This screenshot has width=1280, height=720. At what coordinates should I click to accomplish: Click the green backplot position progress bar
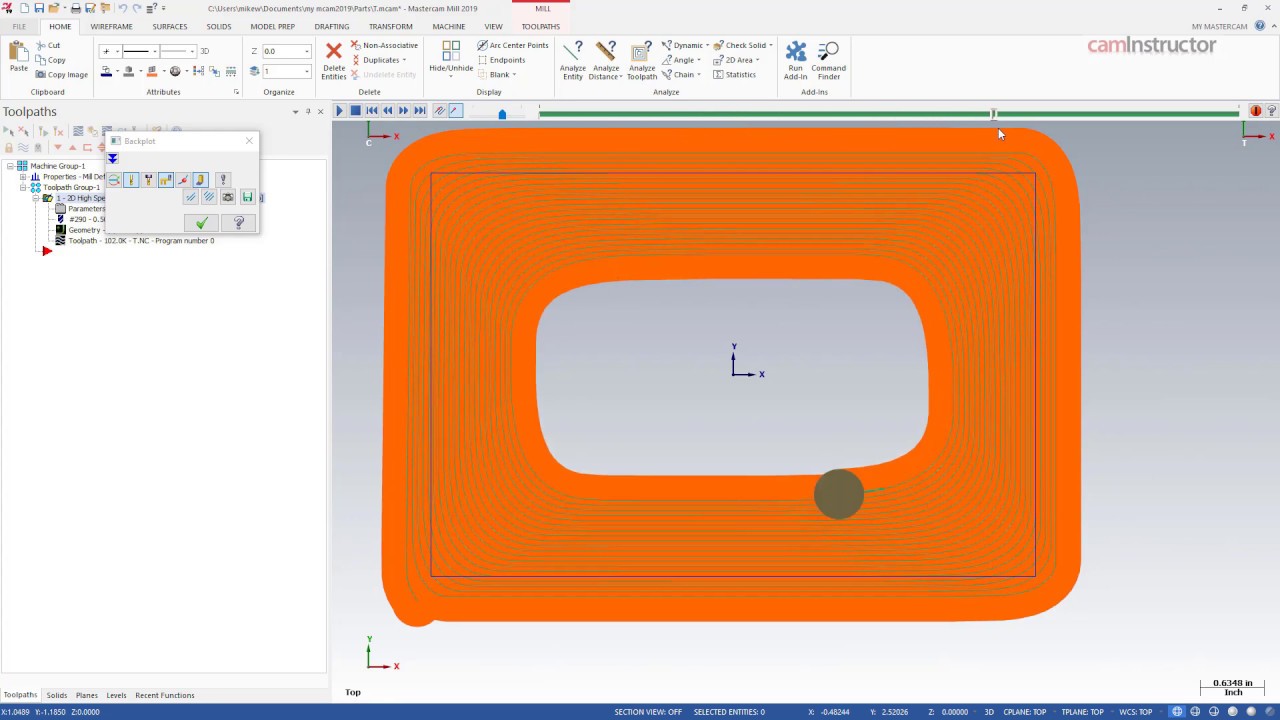pyautogui.click(x=889, y=113)
